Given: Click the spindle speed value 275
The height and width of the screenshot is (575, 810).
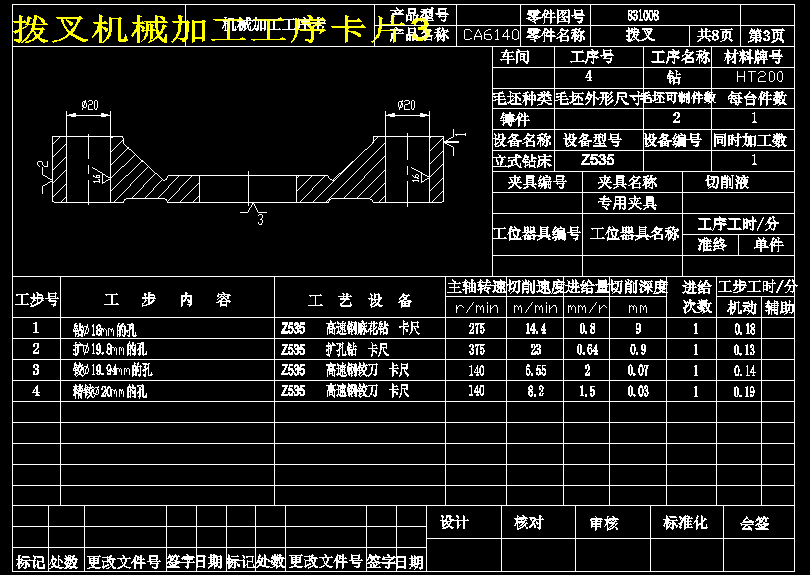Looking at the screenshot, I should (476, 329).
